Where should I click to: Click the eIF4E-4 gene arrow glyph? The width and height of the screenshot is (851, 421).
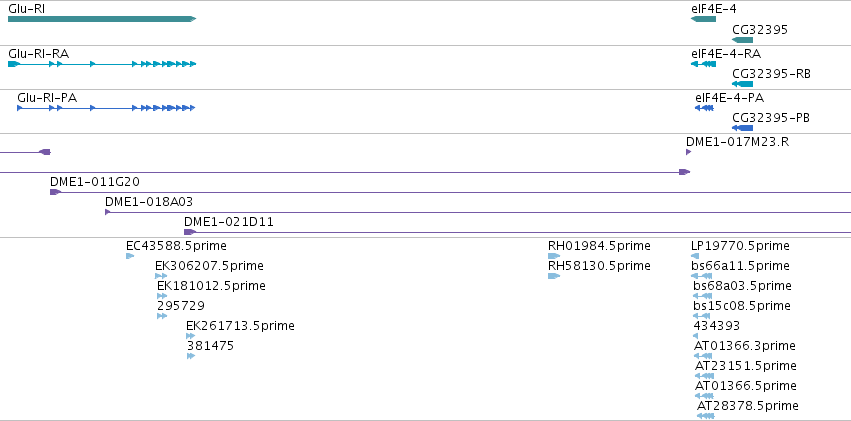[703, 19]
